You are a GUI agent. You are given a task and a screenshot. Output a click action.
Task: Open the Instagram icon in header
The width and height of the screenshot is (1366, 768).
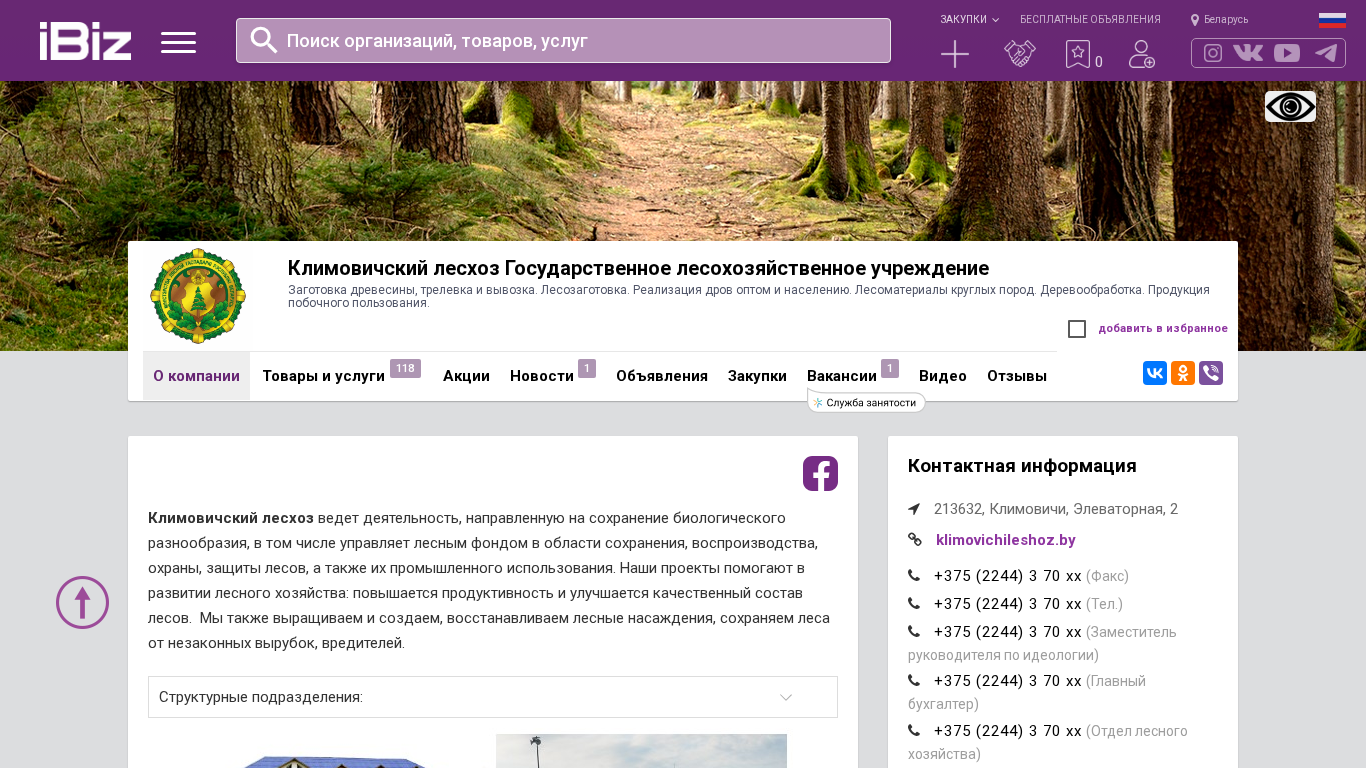click(1213, 53)
